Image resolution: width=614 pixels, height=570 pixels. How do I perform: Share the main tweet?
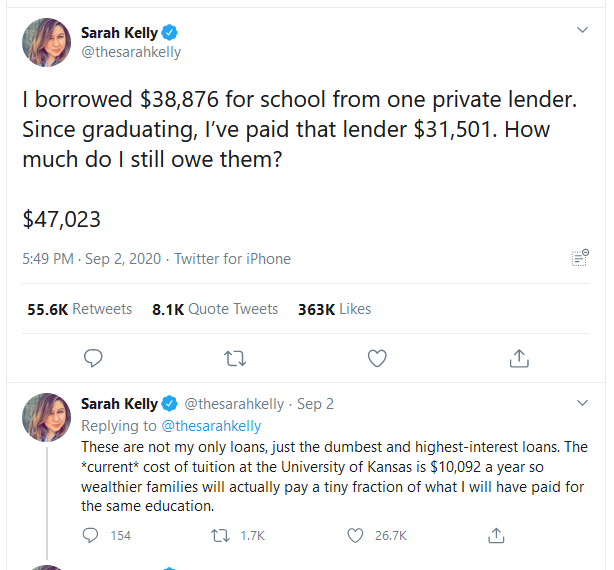point(519,358)
